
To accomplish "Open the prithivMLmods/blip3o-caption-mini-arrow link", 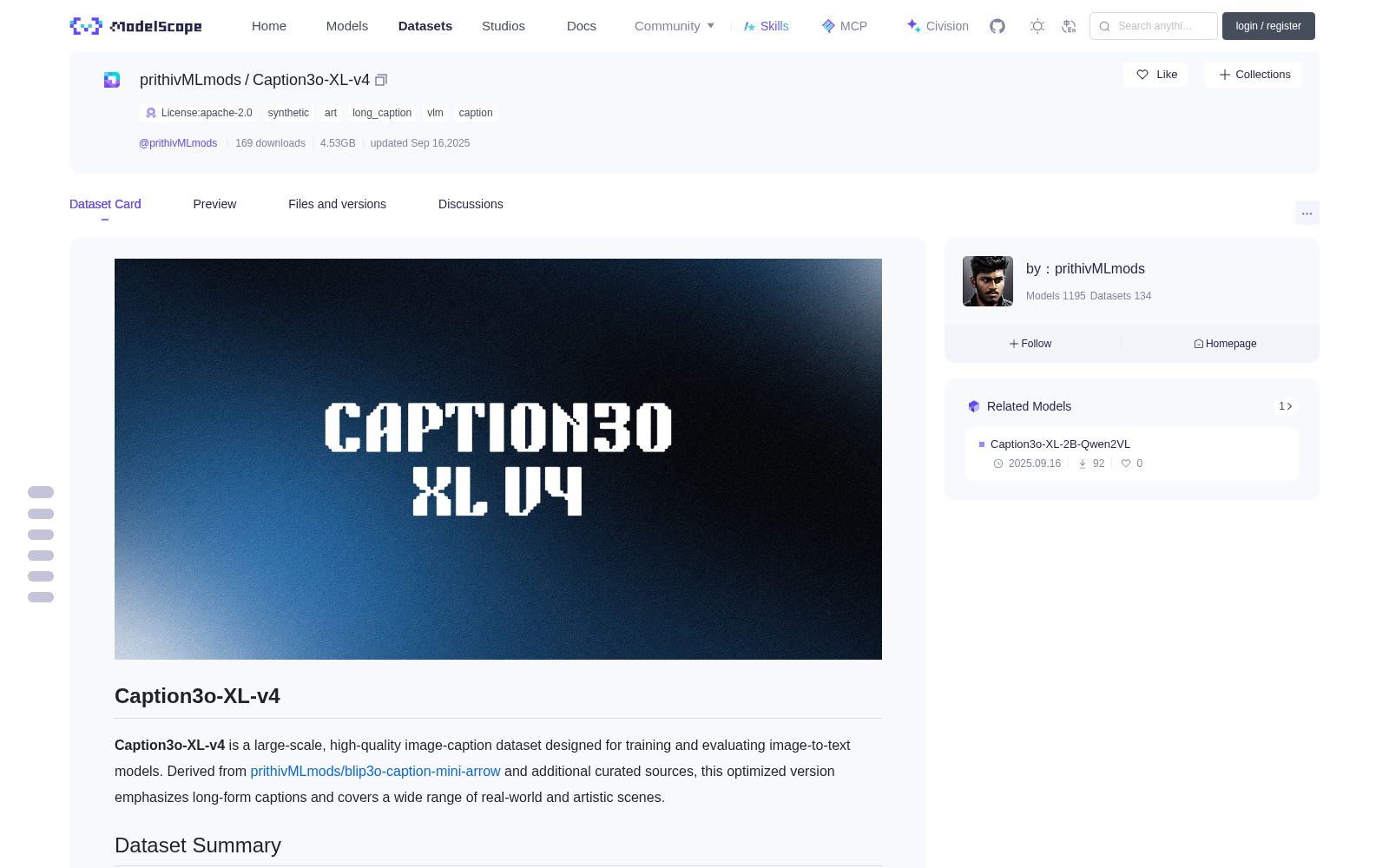I will click(375, 771).
